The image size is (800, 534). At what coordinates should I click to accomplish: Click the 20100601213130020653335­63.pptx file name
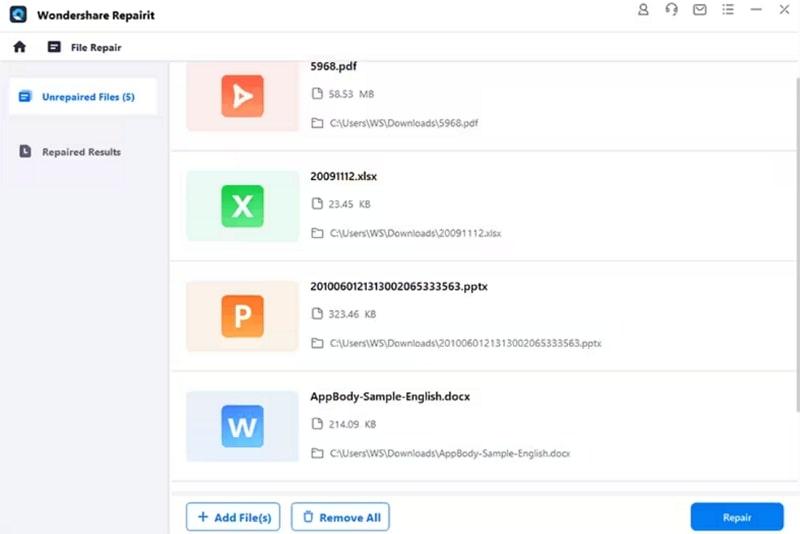coord(398,287)
